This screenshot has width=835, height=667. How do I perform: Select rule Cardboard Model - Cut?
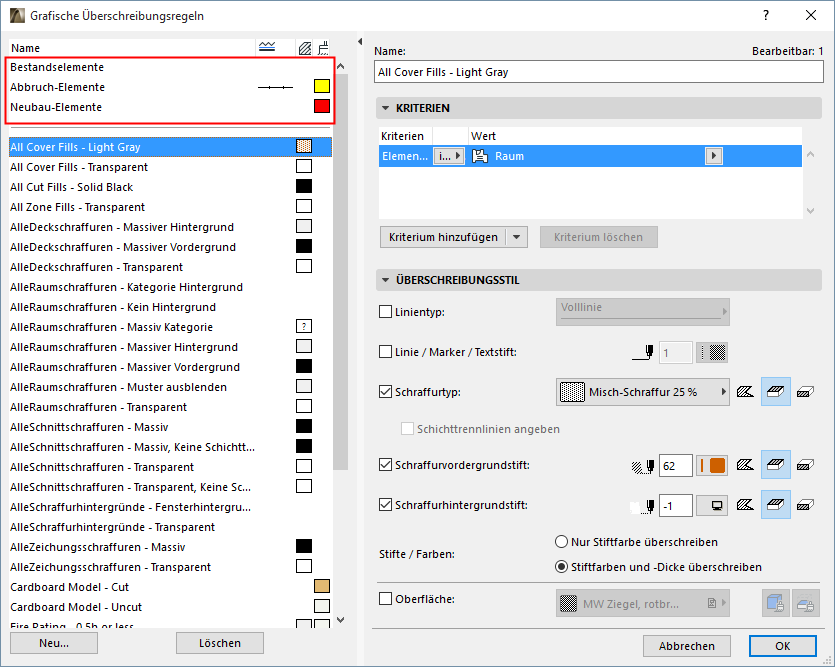tap(170, 587)
